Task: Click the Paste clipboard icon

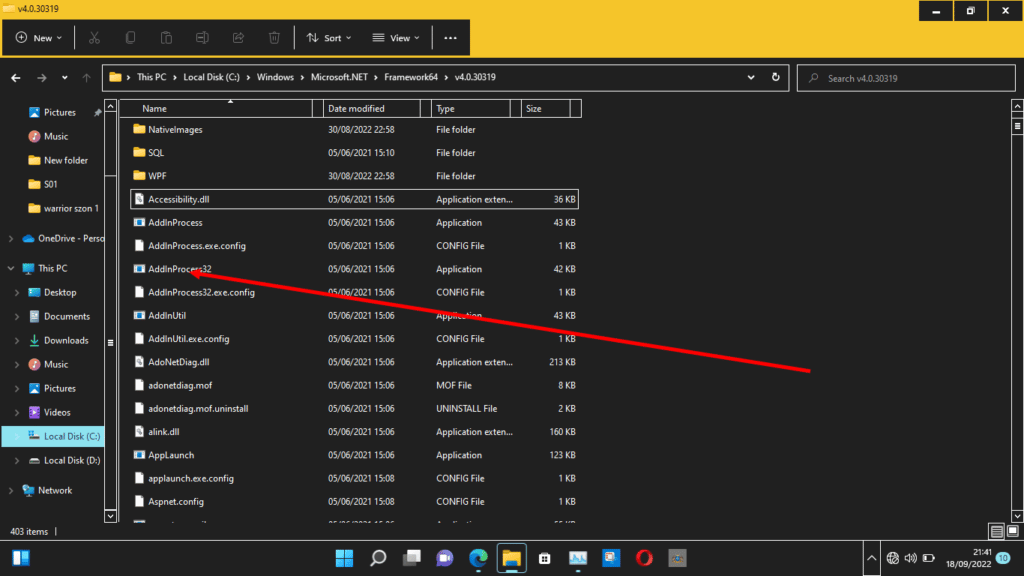Action: click(x=167, y=38)
